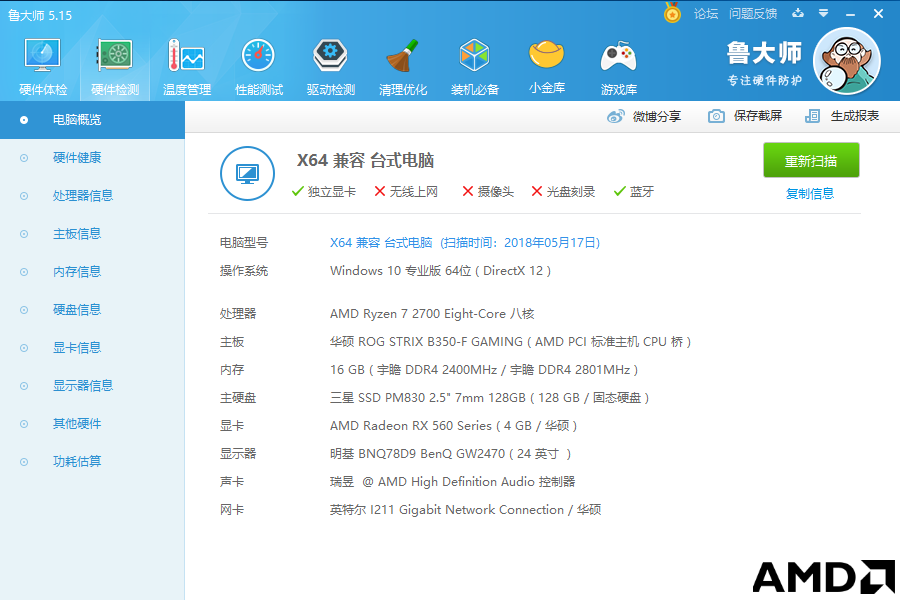Click the 光盘刻录 status indicator

(x=563, y=192)
